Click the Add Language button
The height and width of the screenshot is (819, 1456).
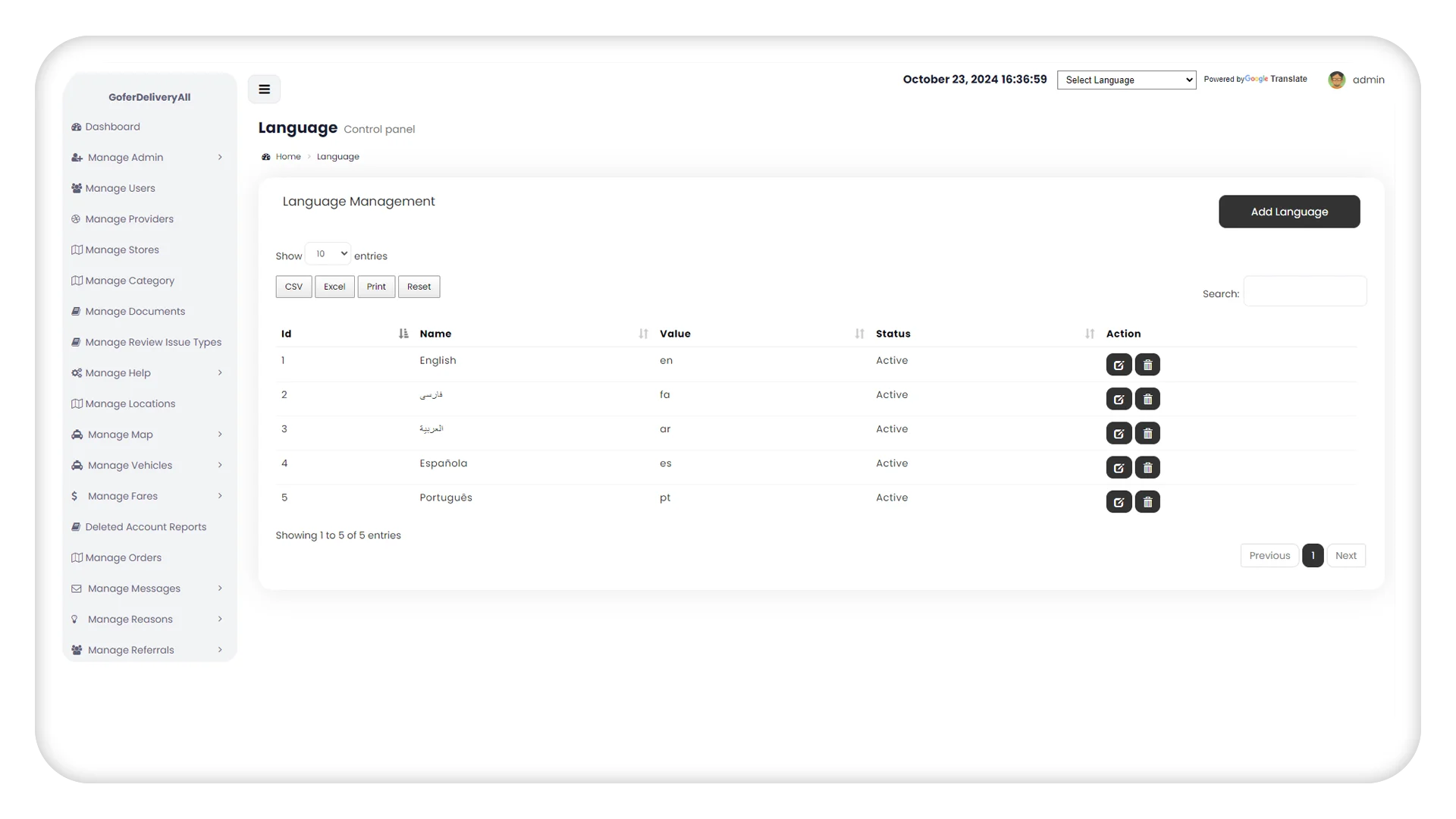click(x=1289, y=211)
